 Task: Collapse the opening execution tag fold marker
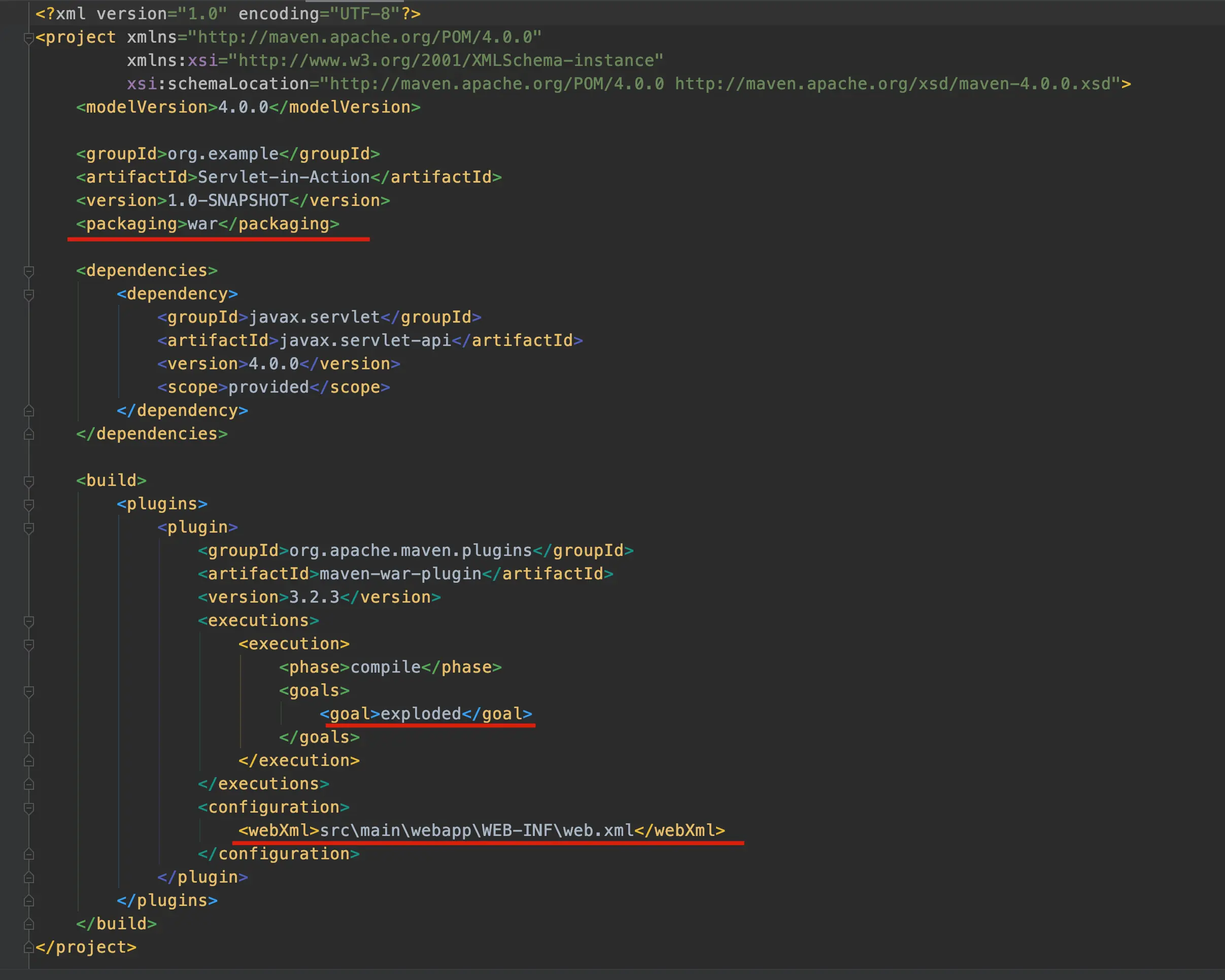click(x=29, y=644)
